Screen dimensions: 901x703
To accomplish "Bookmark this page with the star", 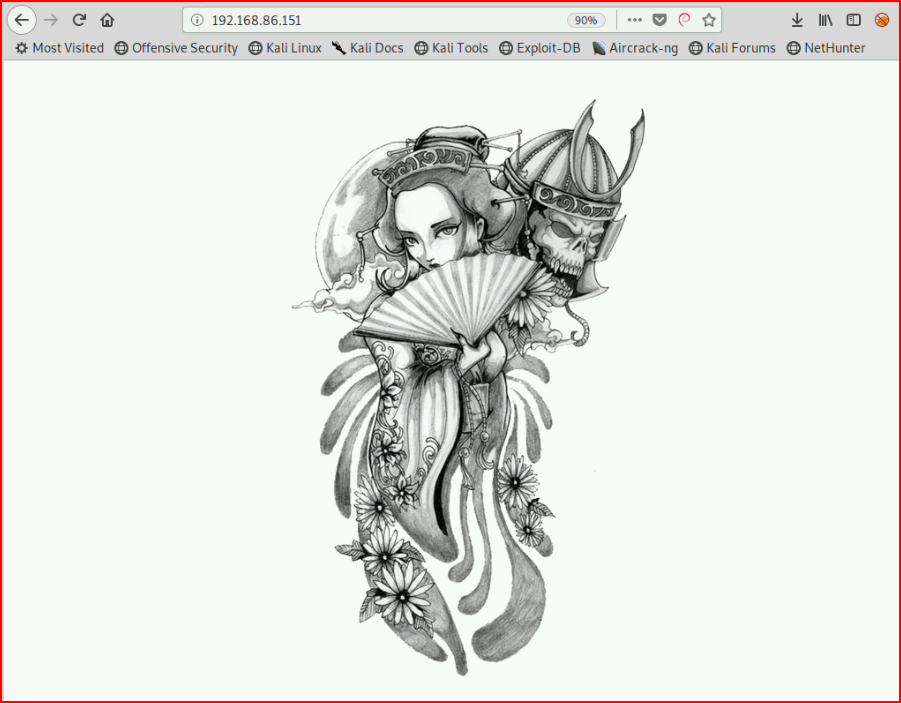I will coord(709,20).
